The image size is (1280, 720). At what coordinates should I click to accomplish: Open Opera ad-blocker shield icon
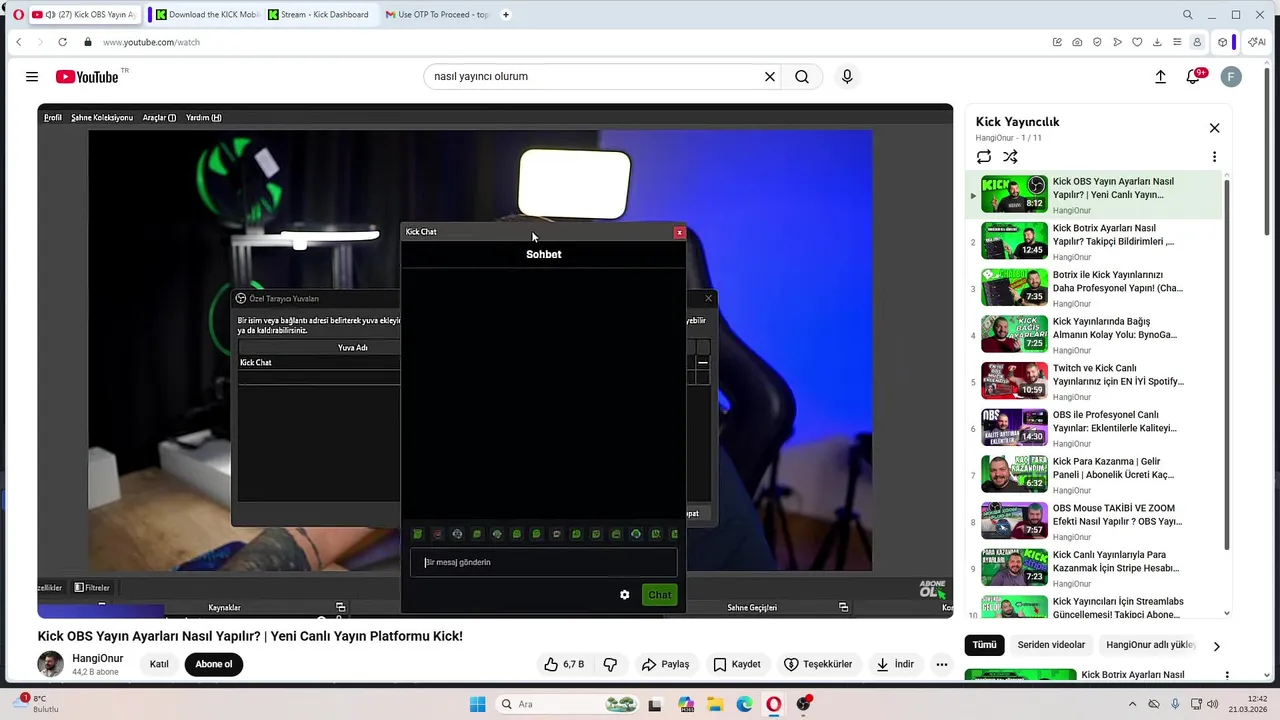click(x=1097, y=42)
